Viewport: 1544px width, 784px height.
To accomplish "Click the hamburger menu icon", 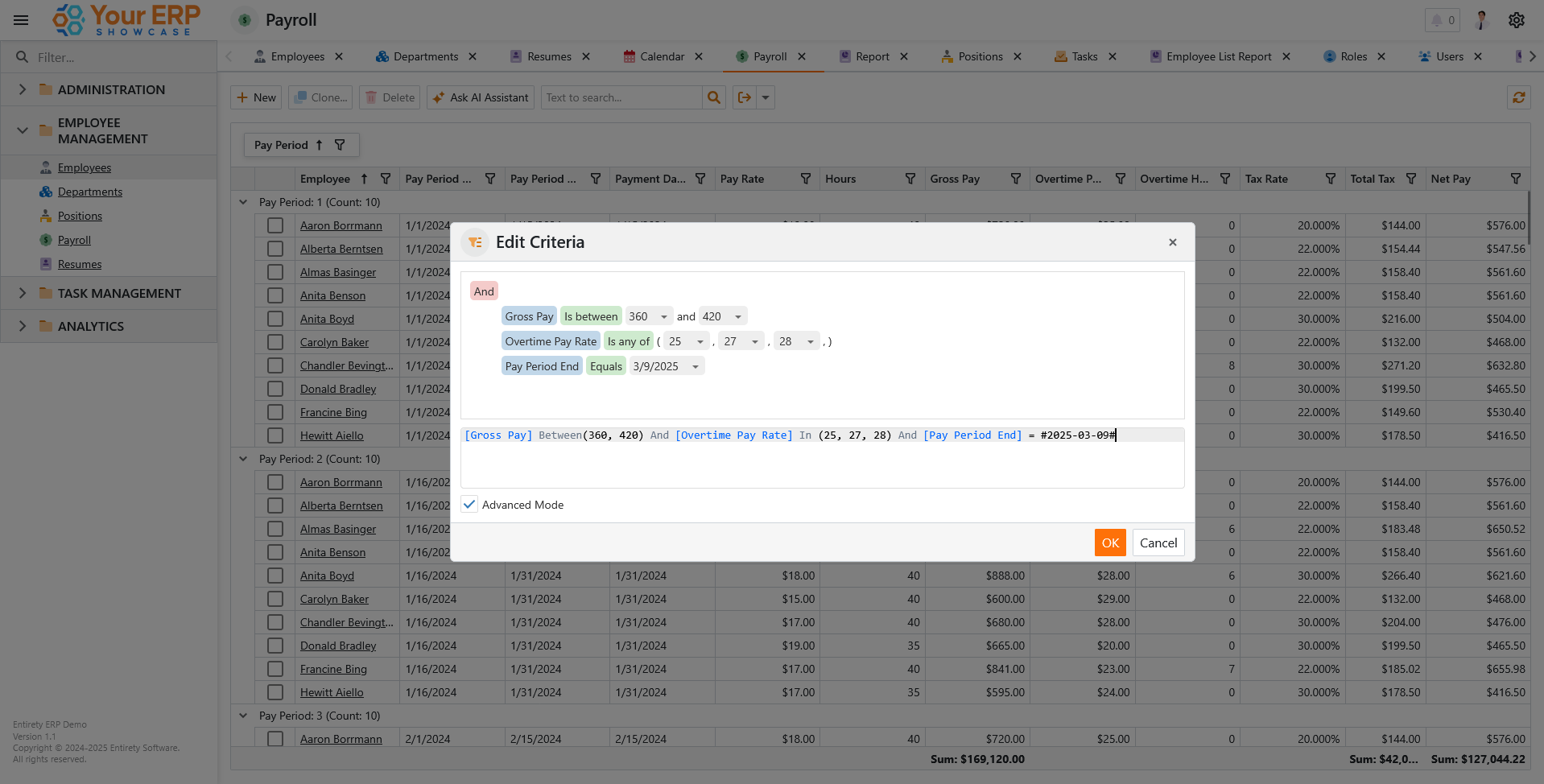I will click(x=21, y=20).
